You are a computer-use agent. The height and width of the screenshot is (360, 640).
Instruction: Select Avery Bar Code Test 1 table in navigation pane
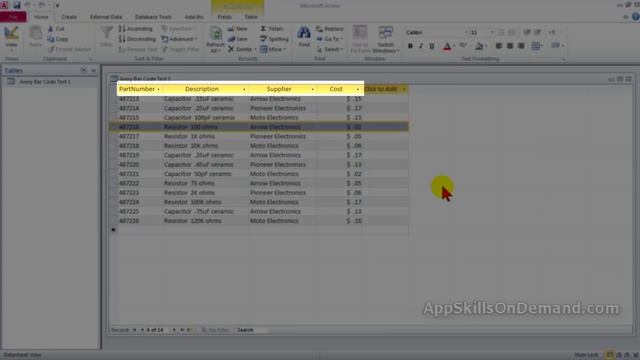tap(45, 82)
